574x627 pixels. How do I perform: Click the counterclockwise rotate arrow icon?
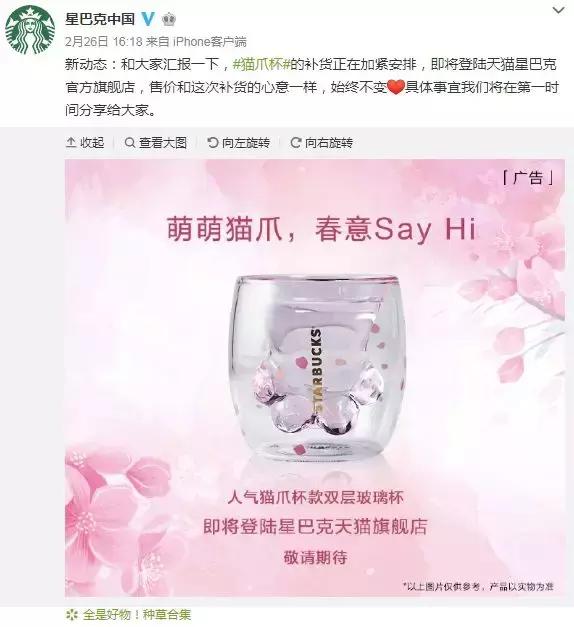tap(213, 142)
